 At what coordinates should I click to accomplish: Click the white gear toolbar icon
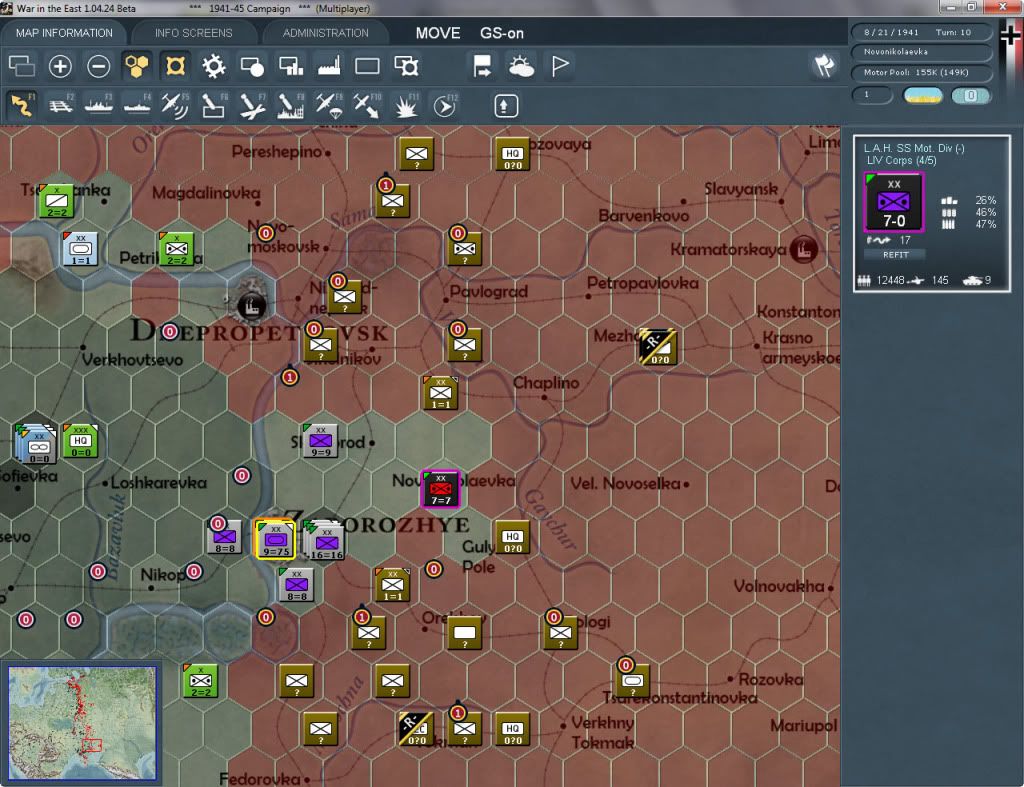(x=214, y=66)
